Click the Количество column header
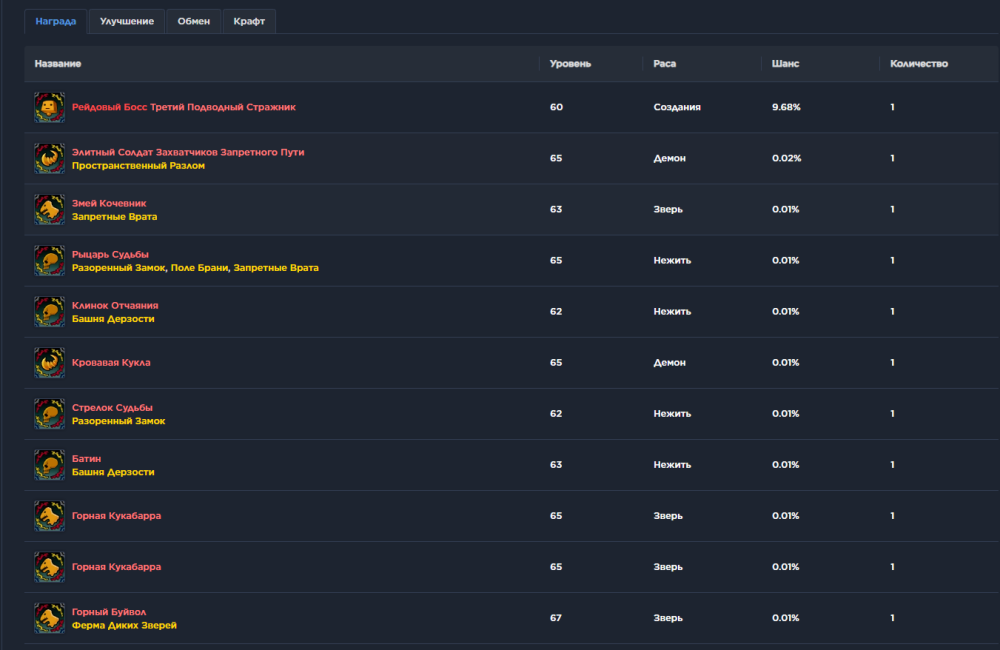The height and width of the screenshot is (650, 1000). pos(919,64)
